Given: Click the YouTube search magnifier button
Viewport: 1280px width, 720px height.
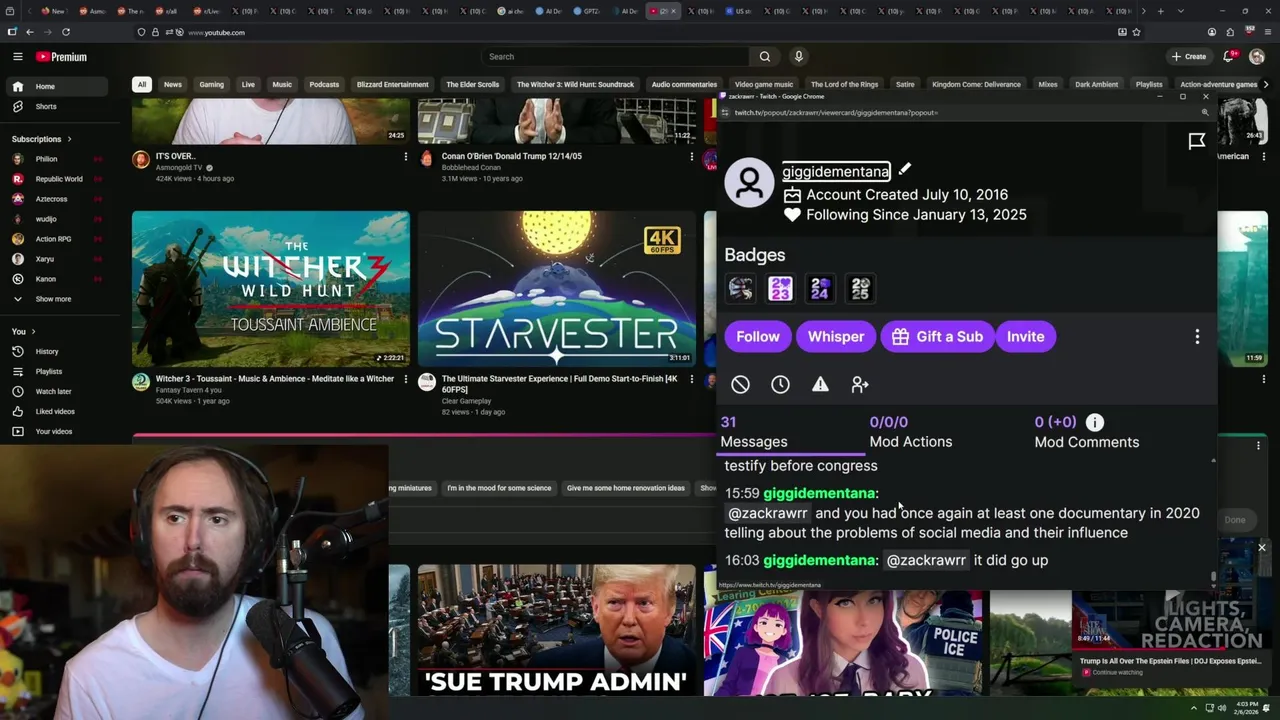Looking at the screenshot, I should (765, 57).
